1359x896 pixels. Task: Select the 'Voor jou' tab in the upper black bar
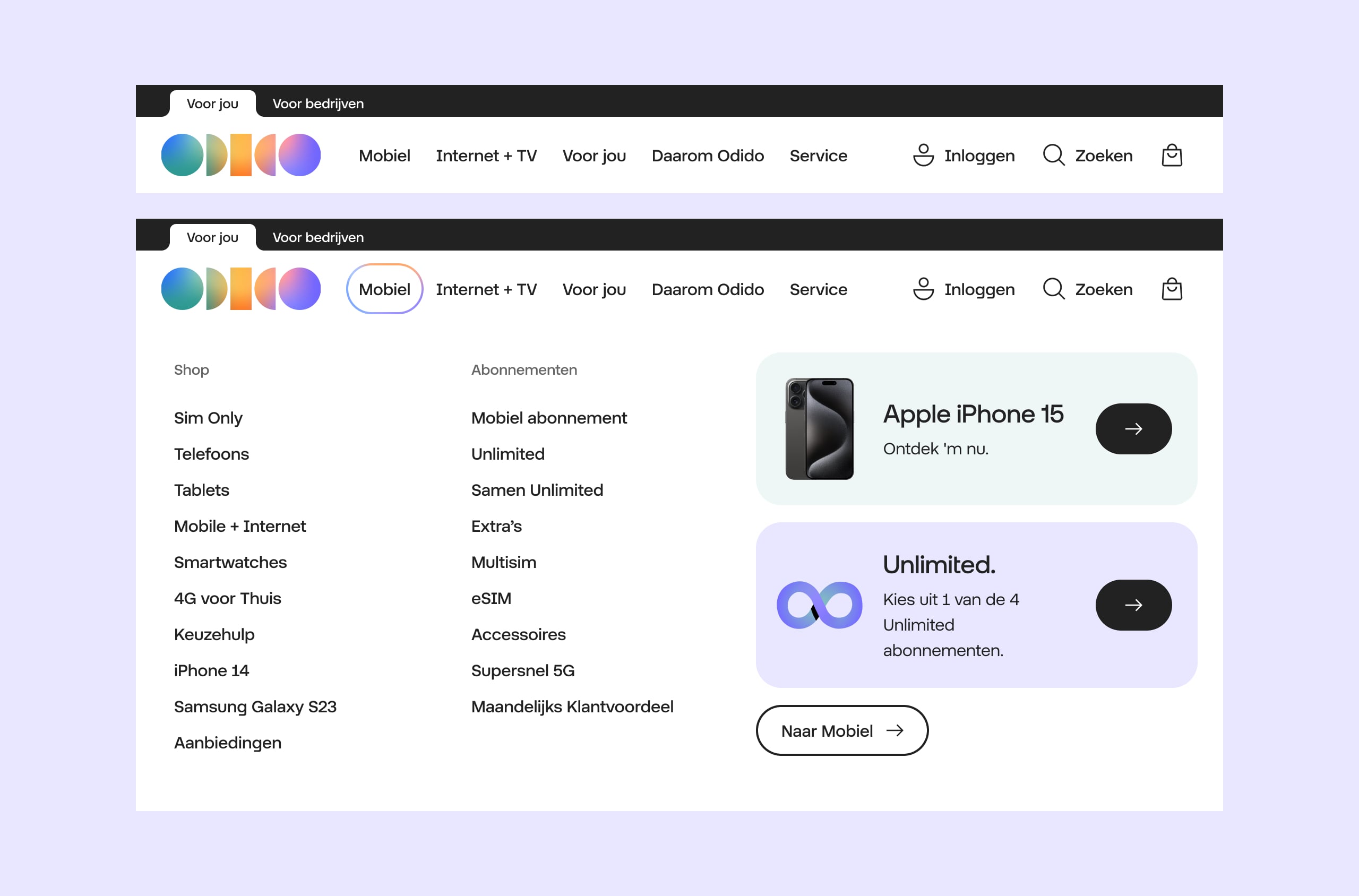point(212,104)
